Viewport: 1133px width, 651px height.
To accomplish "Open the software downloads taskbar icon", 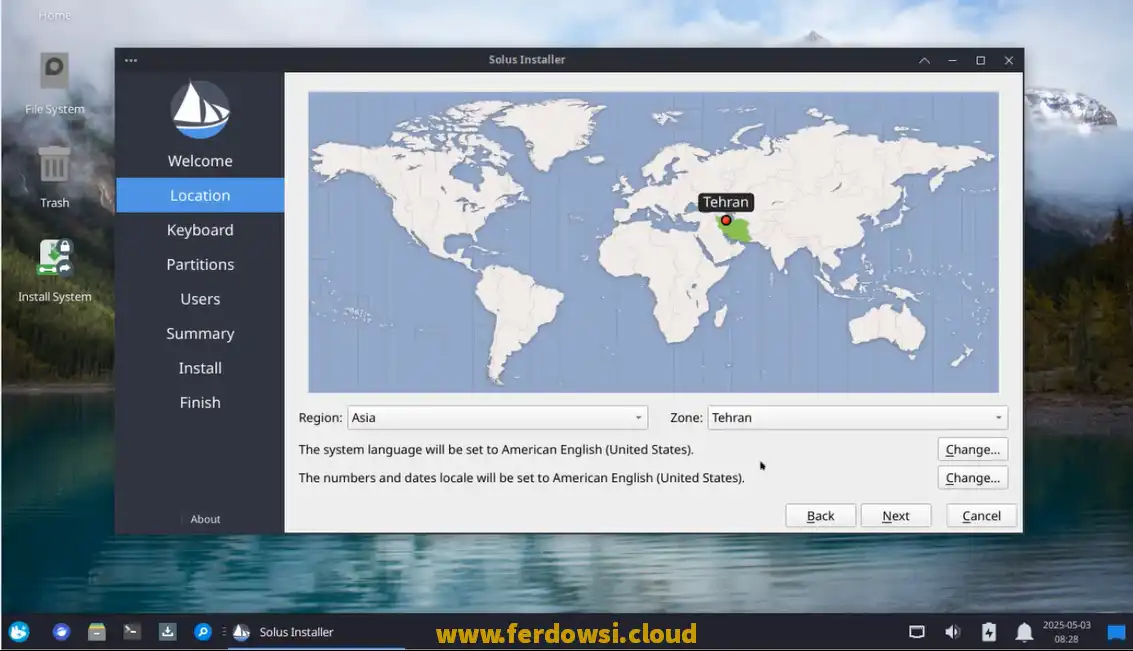I will (167, 632).
